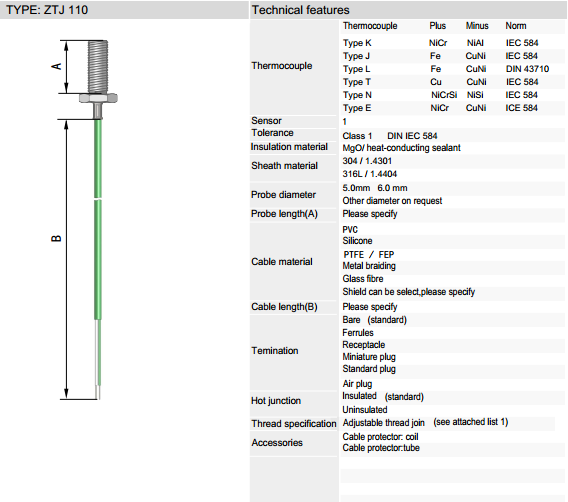The height and width of the screenshot is (502, 568).
Task: Click the 'Temination' row label
Action: [275, 351]
